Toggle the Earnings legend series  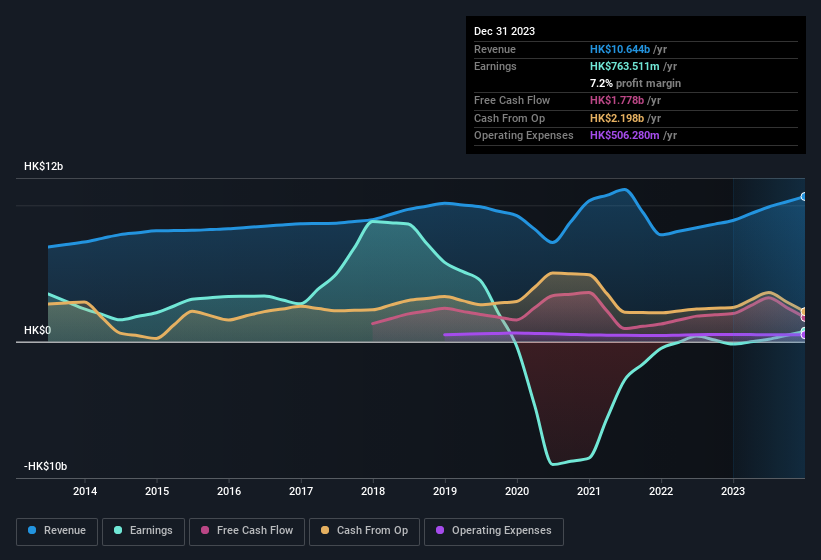coord(143,531)
